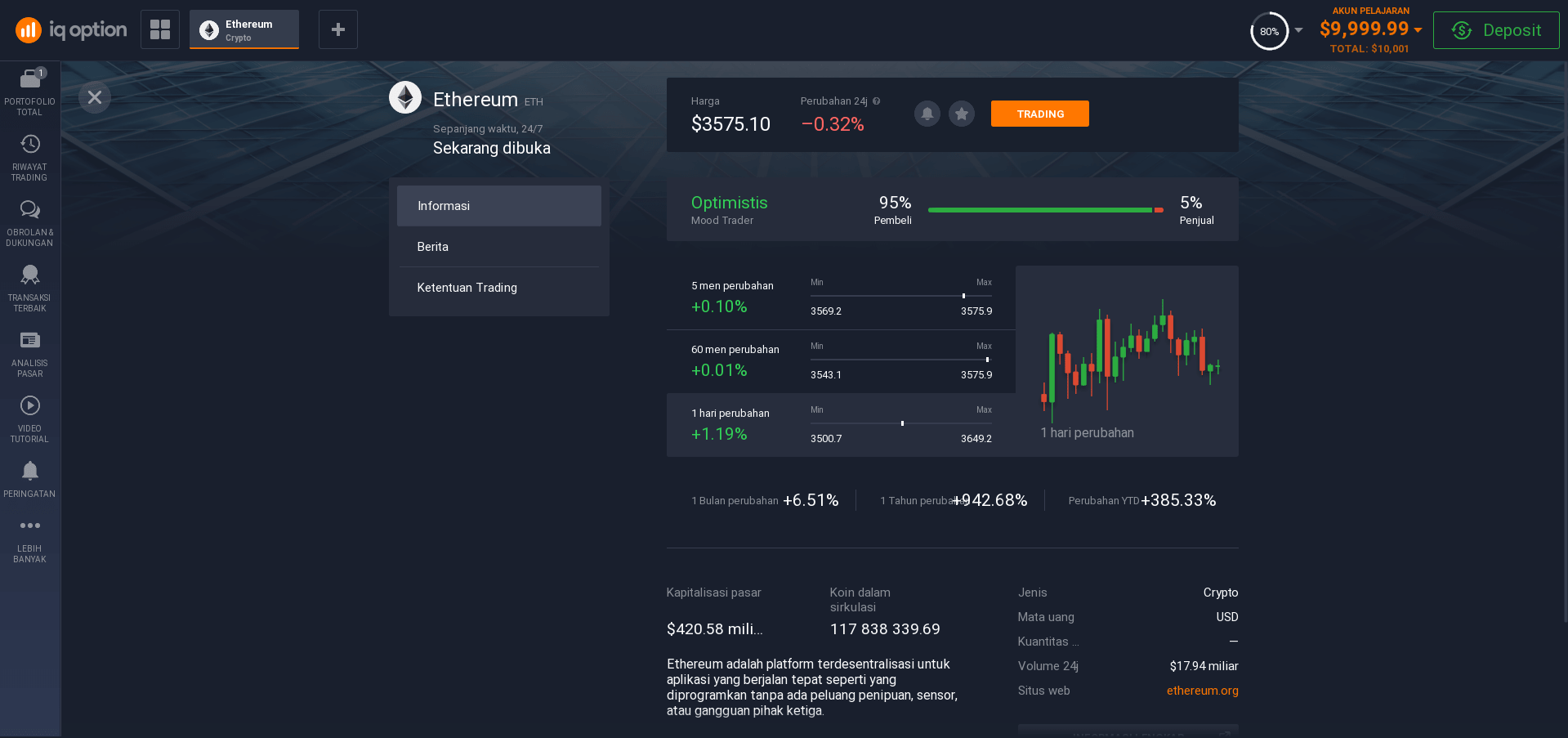Image resolution: width=1568 pixels, height=738 pixels.
Task: Open the ethereum.org website link
Action: (x=1203, y=691)
